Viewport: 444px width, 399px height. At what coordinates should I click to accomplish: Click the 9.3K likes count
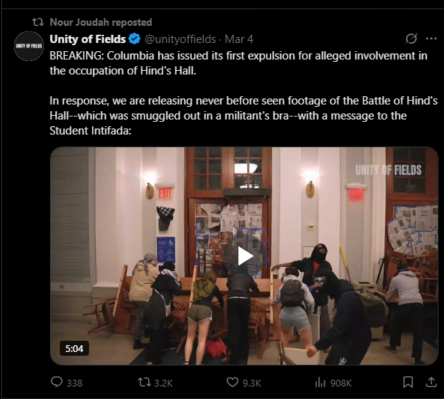click(x=252, y=383)
